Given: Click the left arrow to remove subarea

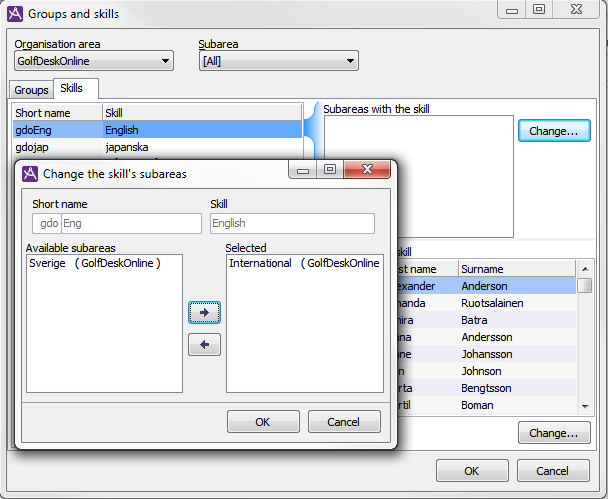Looking at the screenshot, I should tap(204, 345).
